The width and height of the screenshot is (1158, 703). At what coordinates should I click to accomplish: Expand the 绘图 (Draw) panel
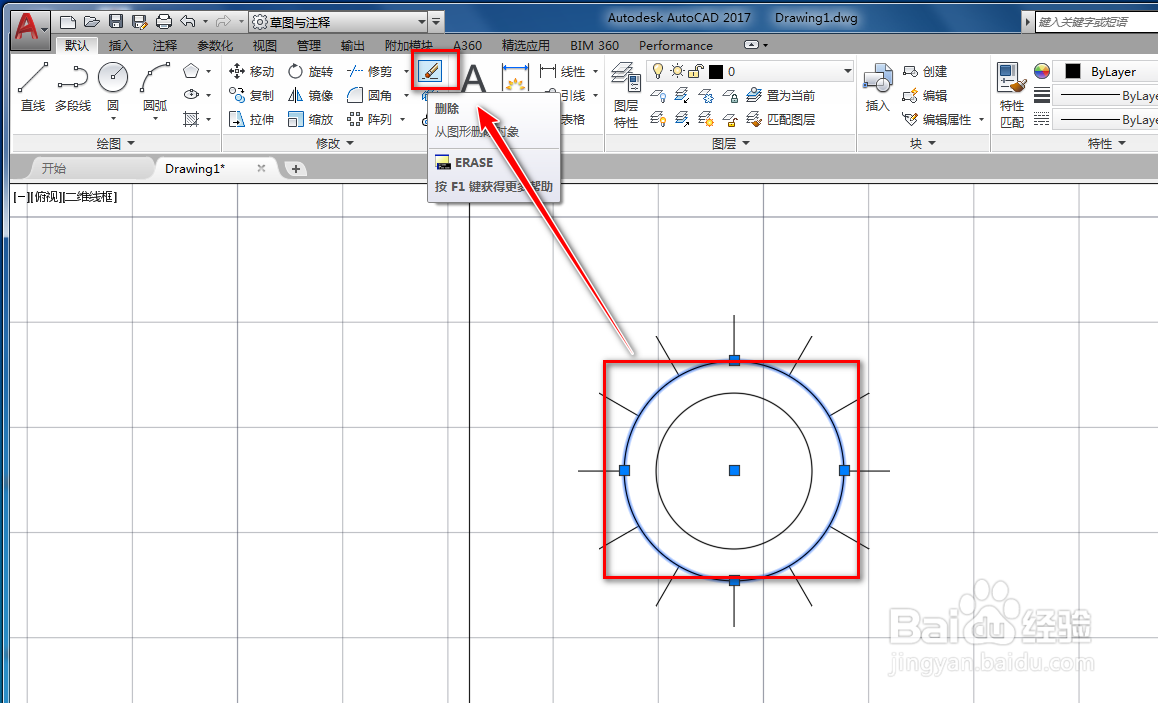[116, 143]
